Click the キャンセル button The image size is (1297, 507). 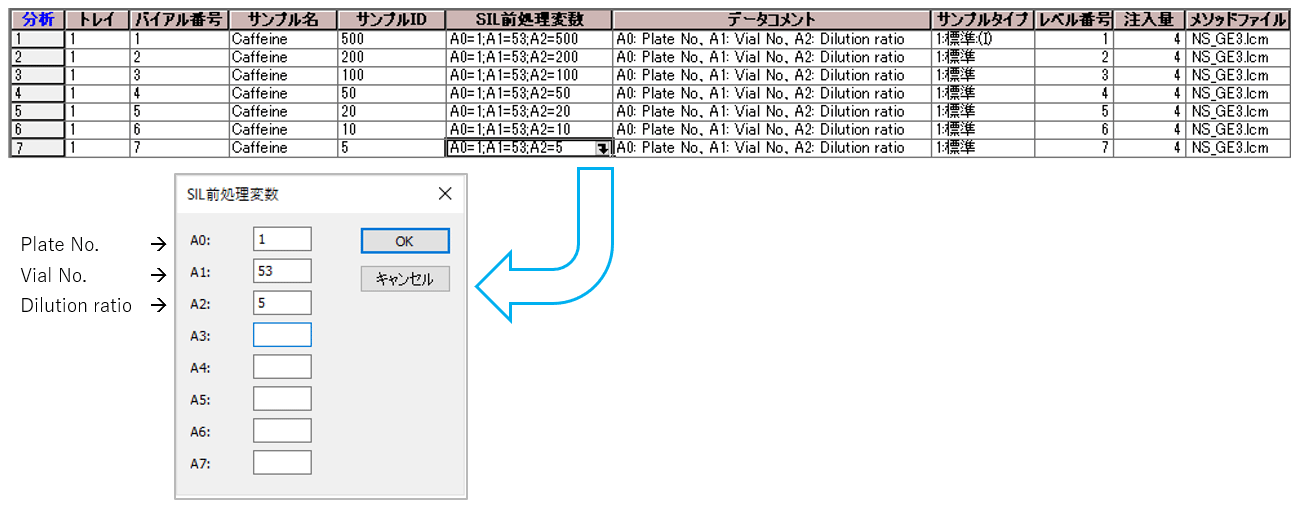click(405, 279)
